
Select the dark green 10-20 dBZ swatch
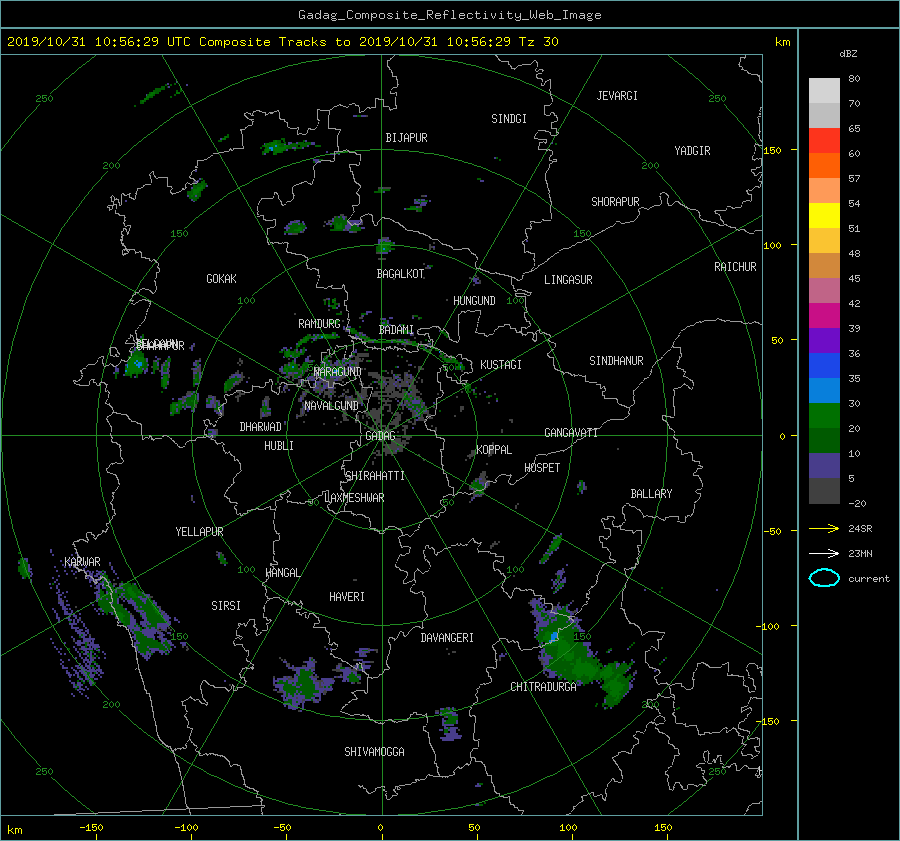pos(824,440)
